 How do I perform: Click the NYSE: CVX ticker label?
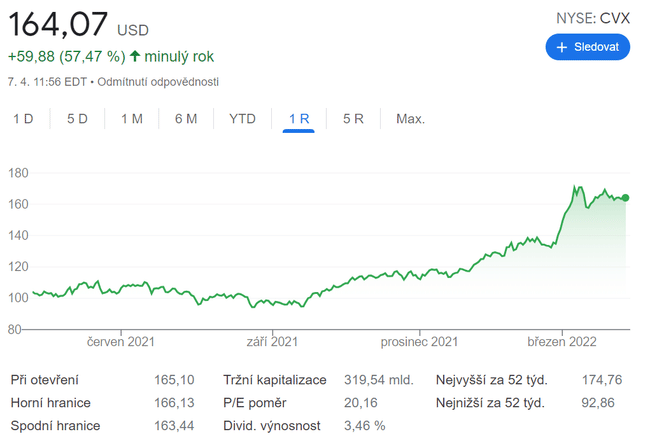(x=592, y=17)
